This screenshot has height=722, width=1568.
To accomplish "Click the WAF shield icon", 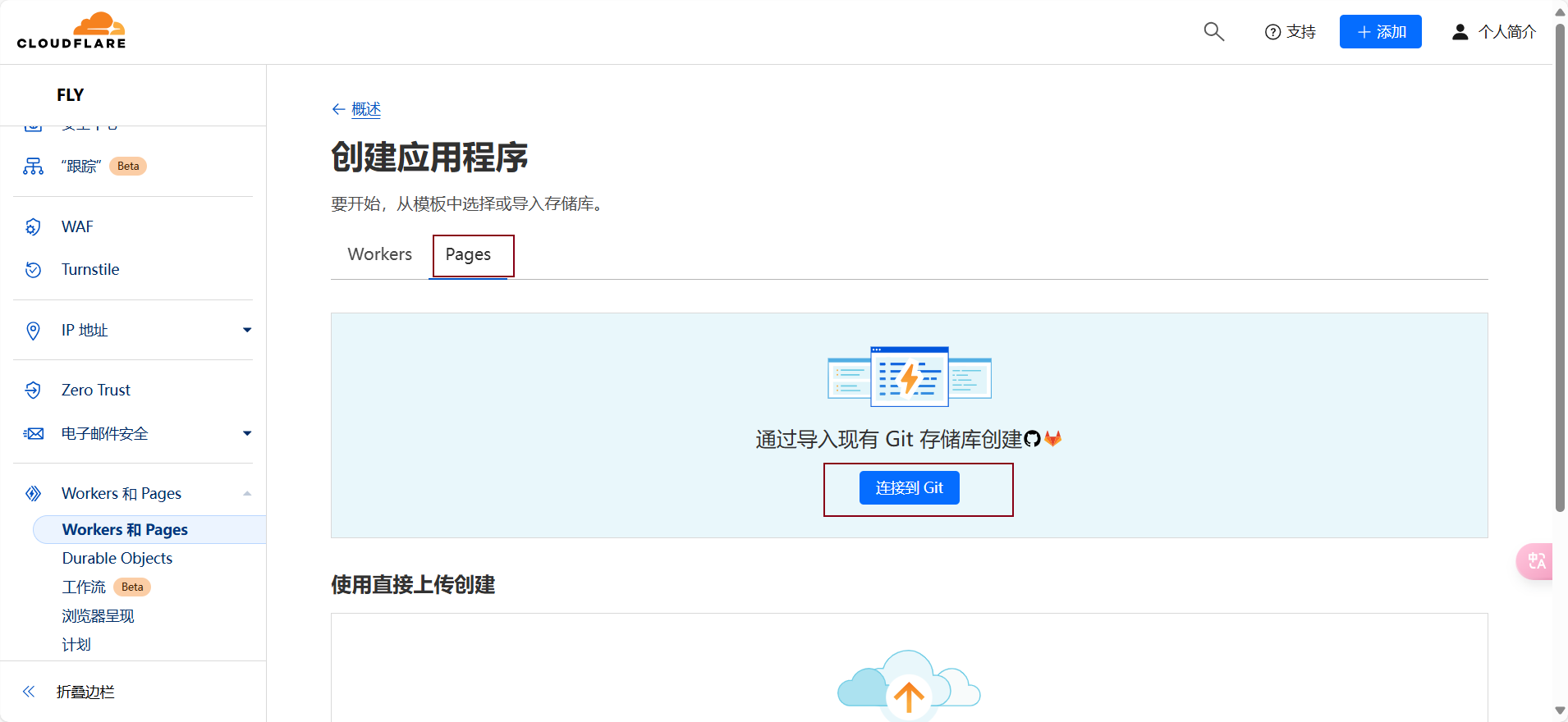I will click(33, 227).
